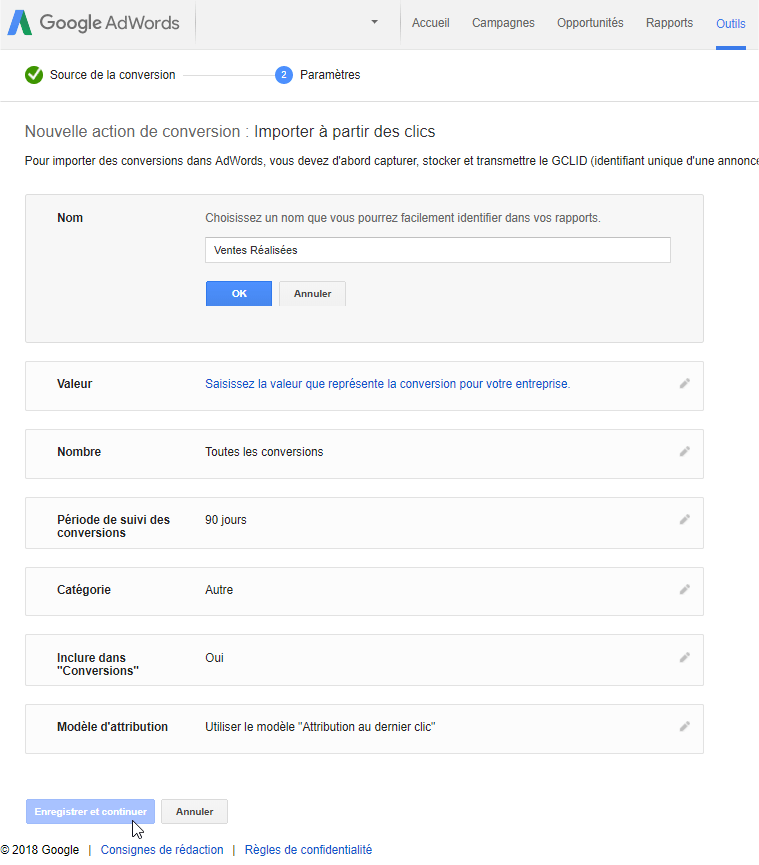
Task: Click the Nom section label
Action: 70,217
